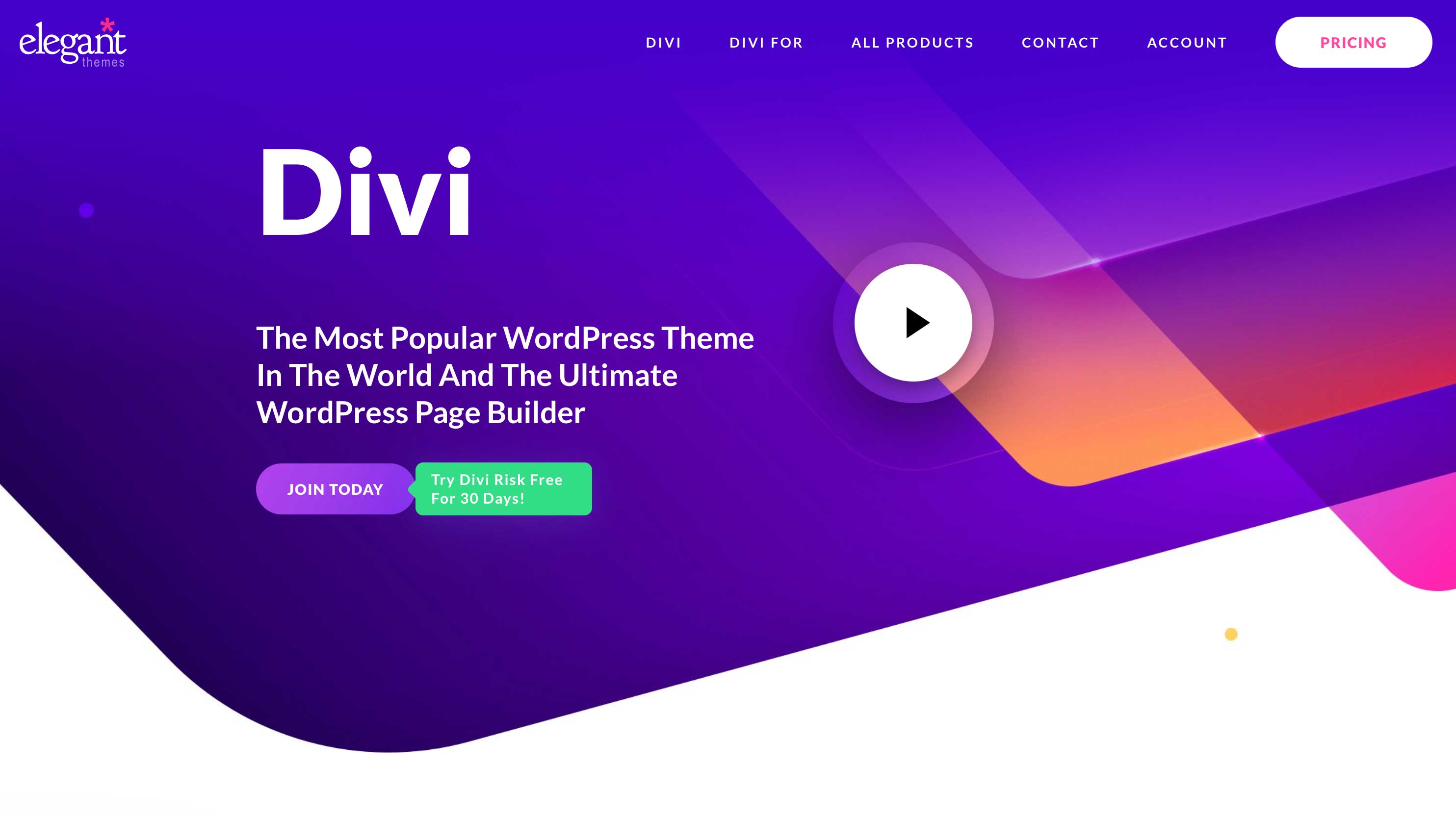Expand the ACCOUNT dropdown menu

(1187, 42)
